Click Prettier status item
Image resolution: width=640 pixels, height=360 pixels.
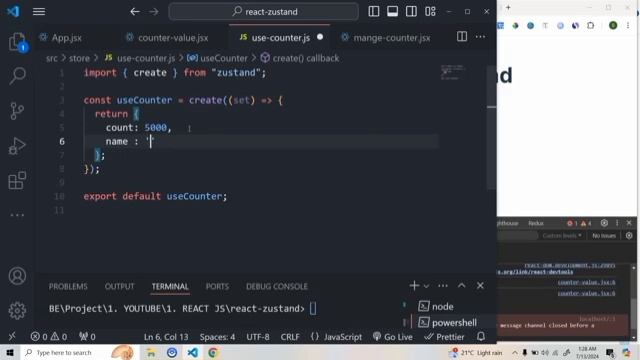pos(444,337)
